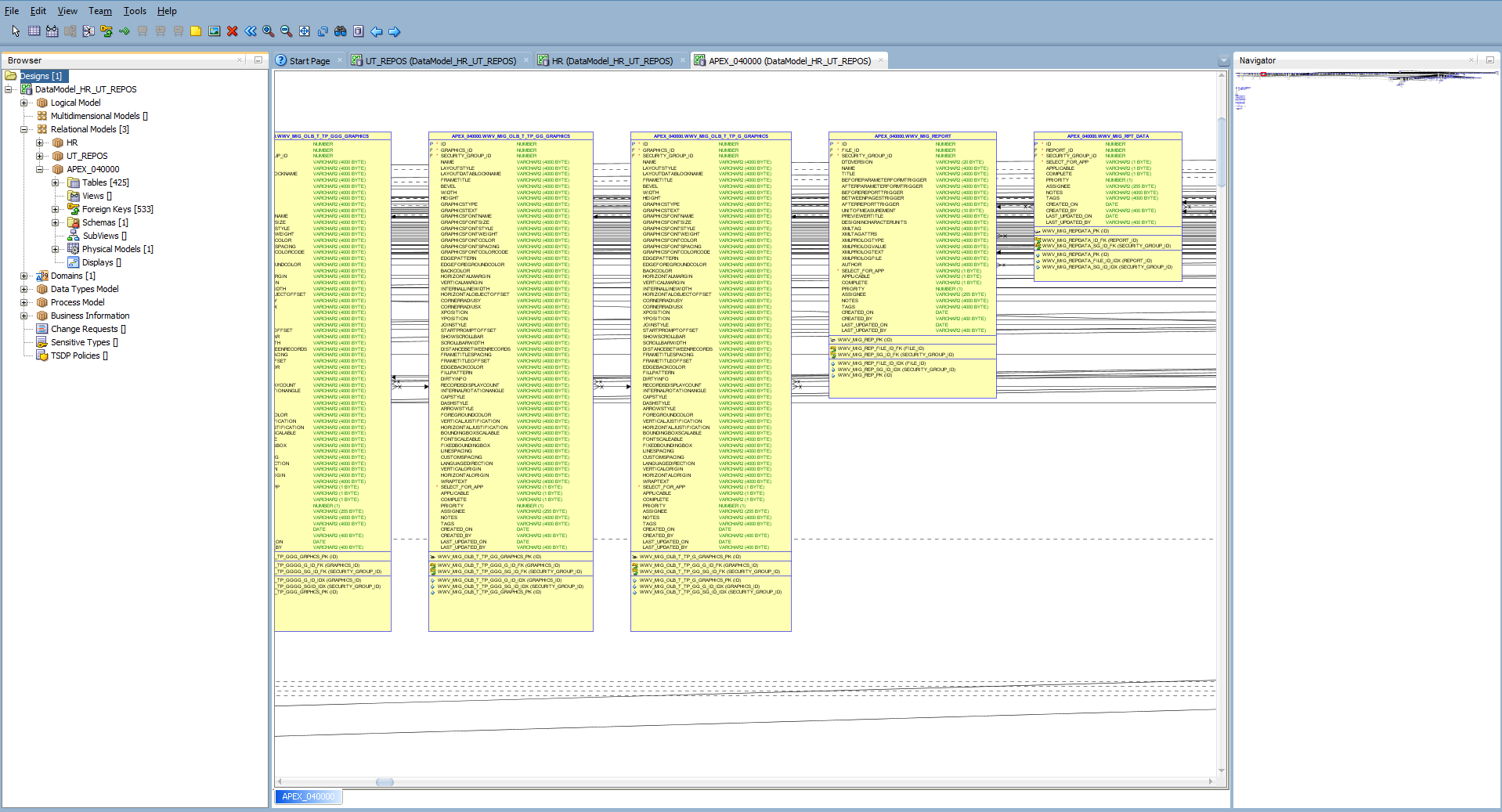The width and height of the screenshot is (1502, 812).
Task: Collapse the APEX_040000 model node
Action: (40, 169)
